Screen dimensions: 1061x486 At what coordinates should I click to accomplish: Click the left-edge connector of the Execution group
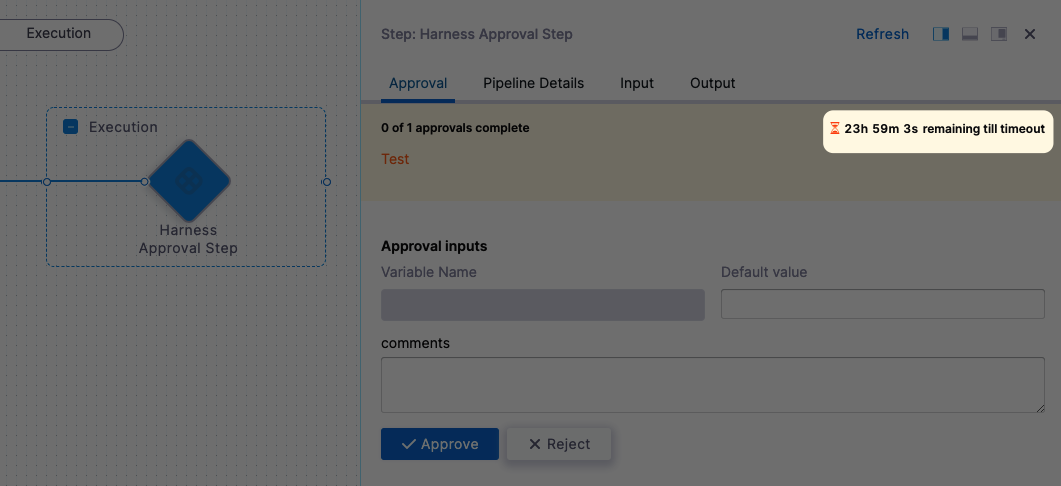click(46, 182)
